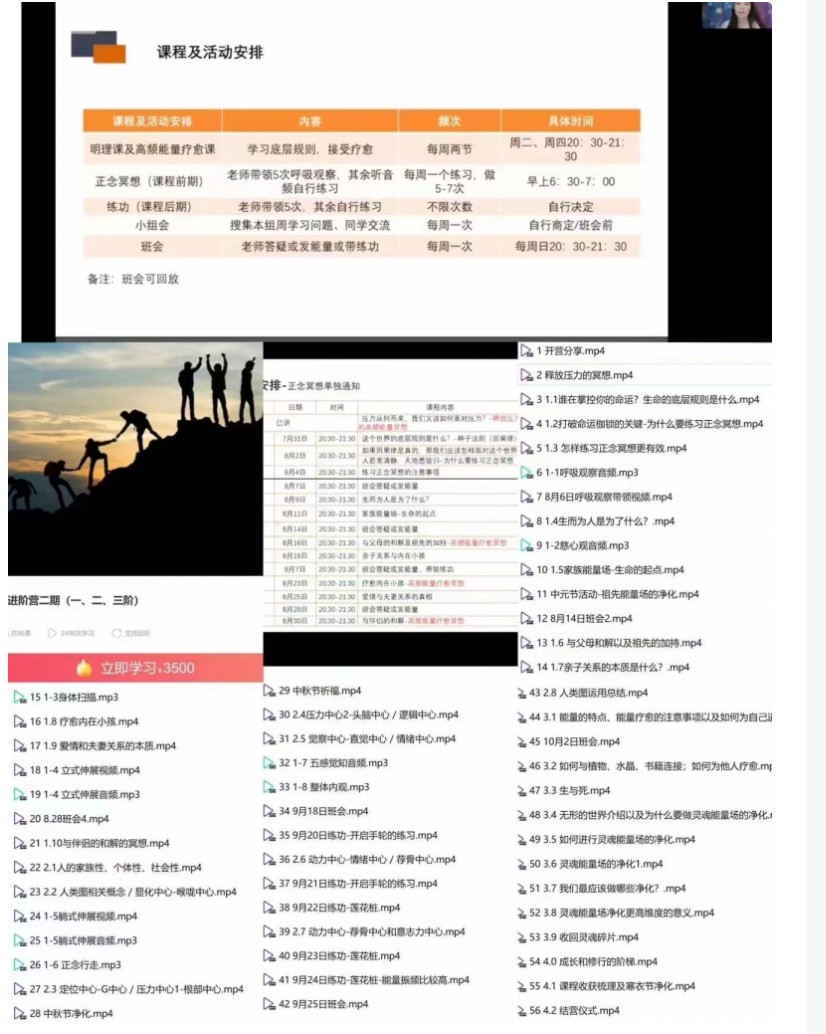Open 53 3.9 收回灵魂碎片.mp4

click(583, 938)
